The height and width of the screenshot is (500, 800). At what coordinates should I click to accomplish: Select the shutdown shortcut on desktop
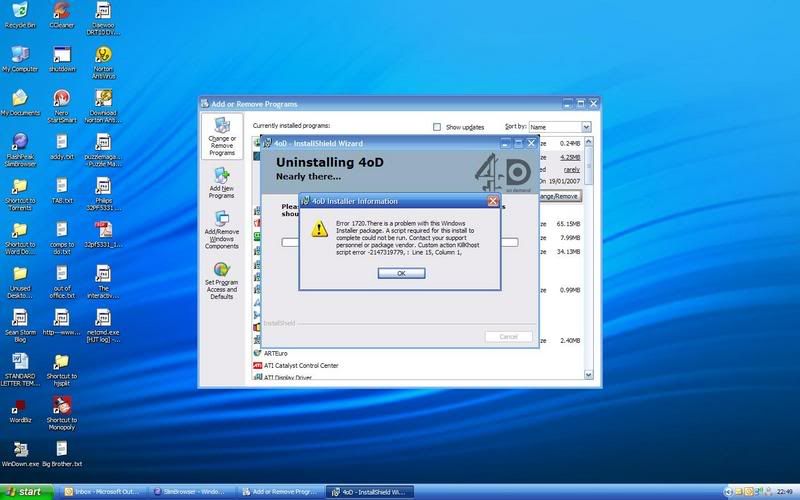[x=62, y=59]
